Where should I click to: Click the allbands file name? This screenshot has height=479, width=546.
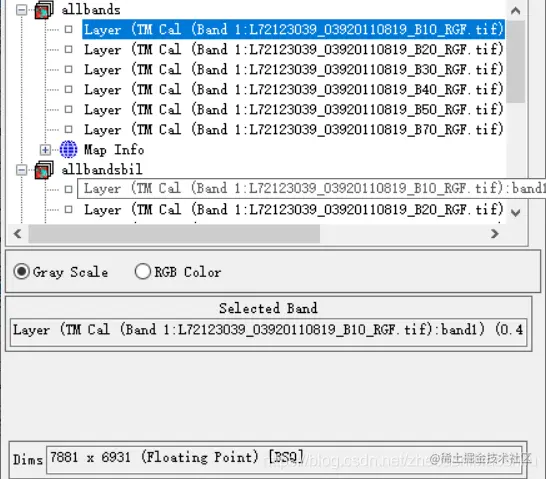[91, 9]
